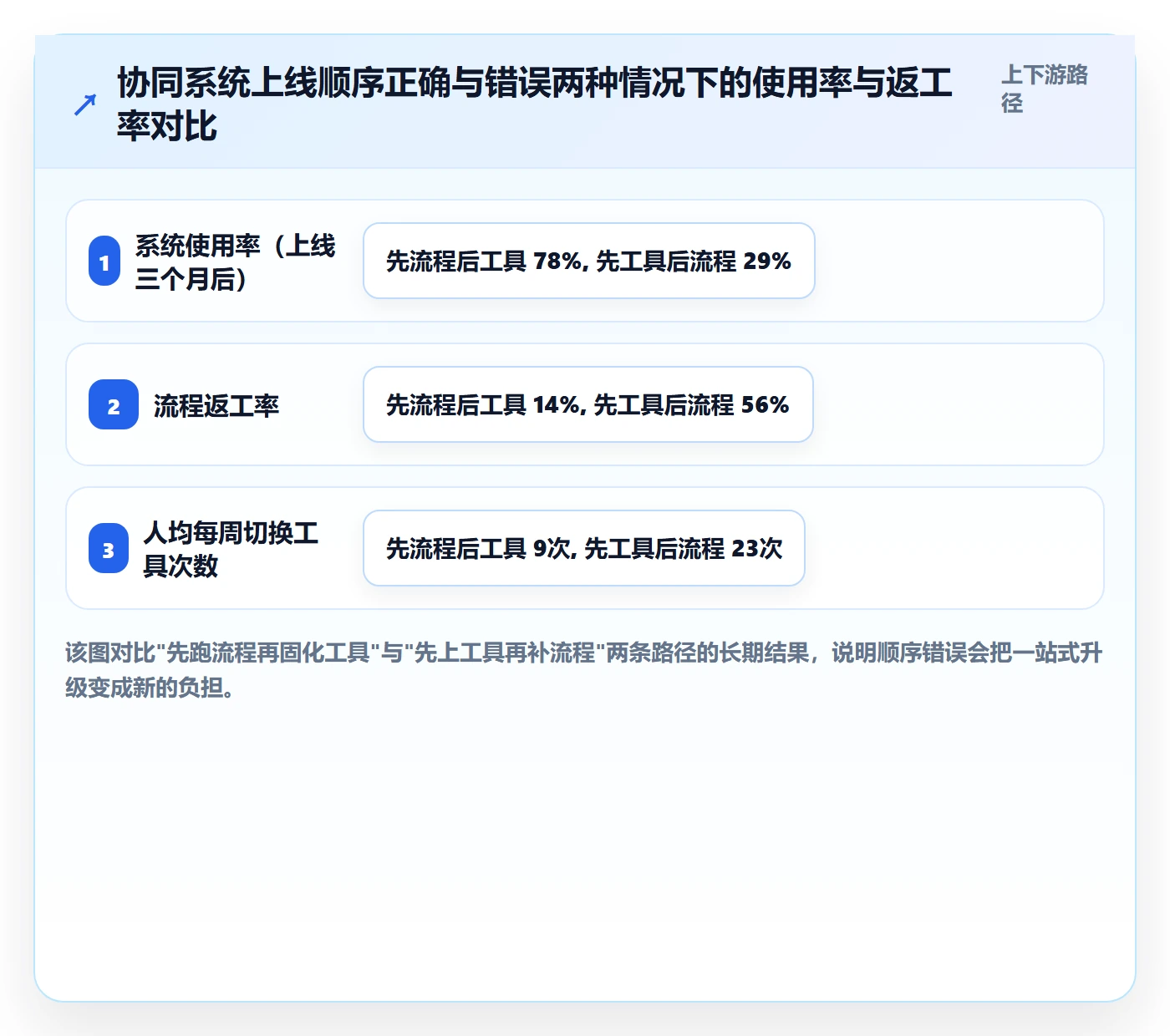Select the 上下游路径 tag in header
Viewport: 1170px width, 1036px height.
tap(1045, 89)
